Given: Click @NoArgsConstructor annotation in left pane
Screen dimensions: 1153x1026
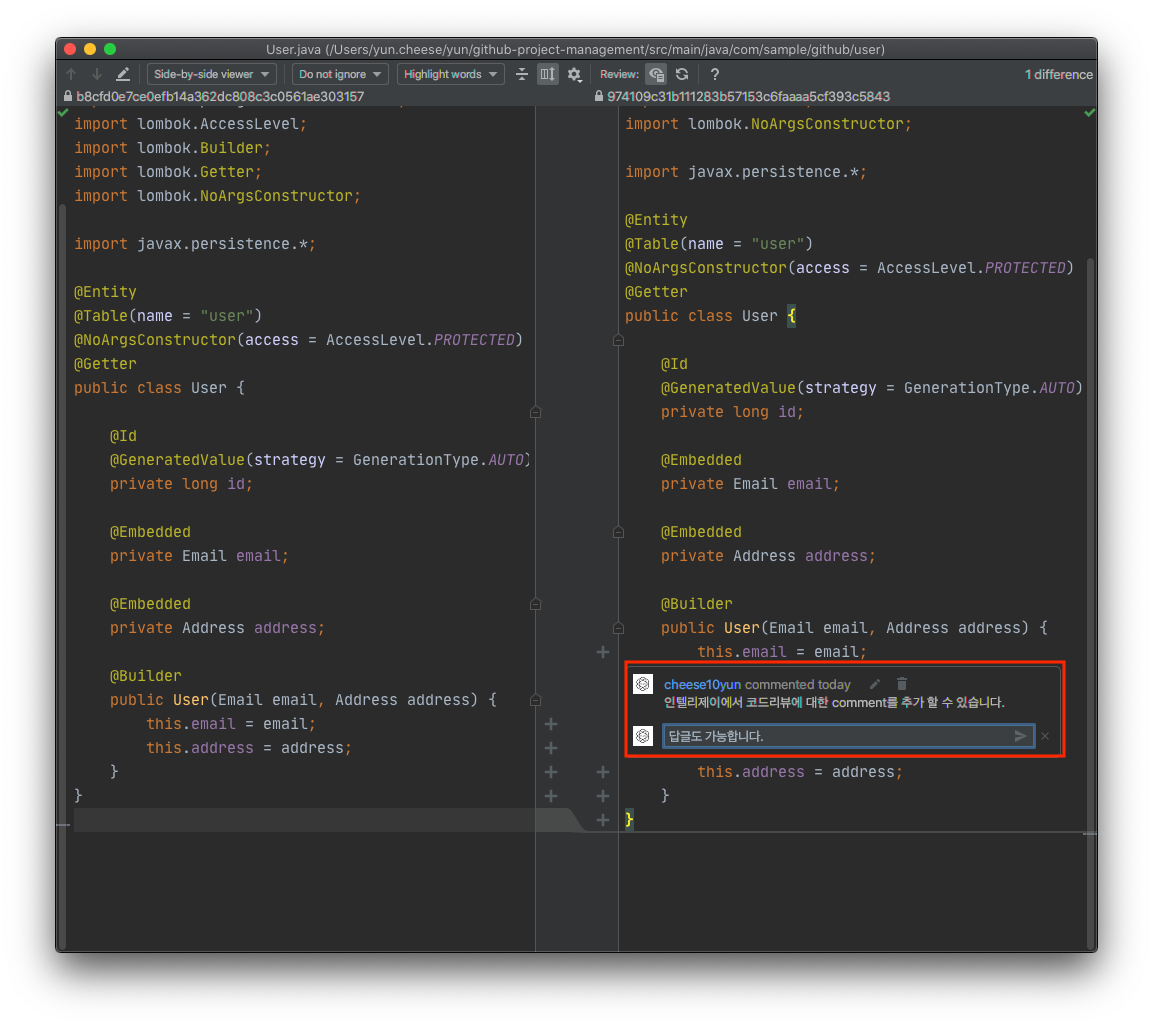Looking at the screenshot, I should (155, 340).
